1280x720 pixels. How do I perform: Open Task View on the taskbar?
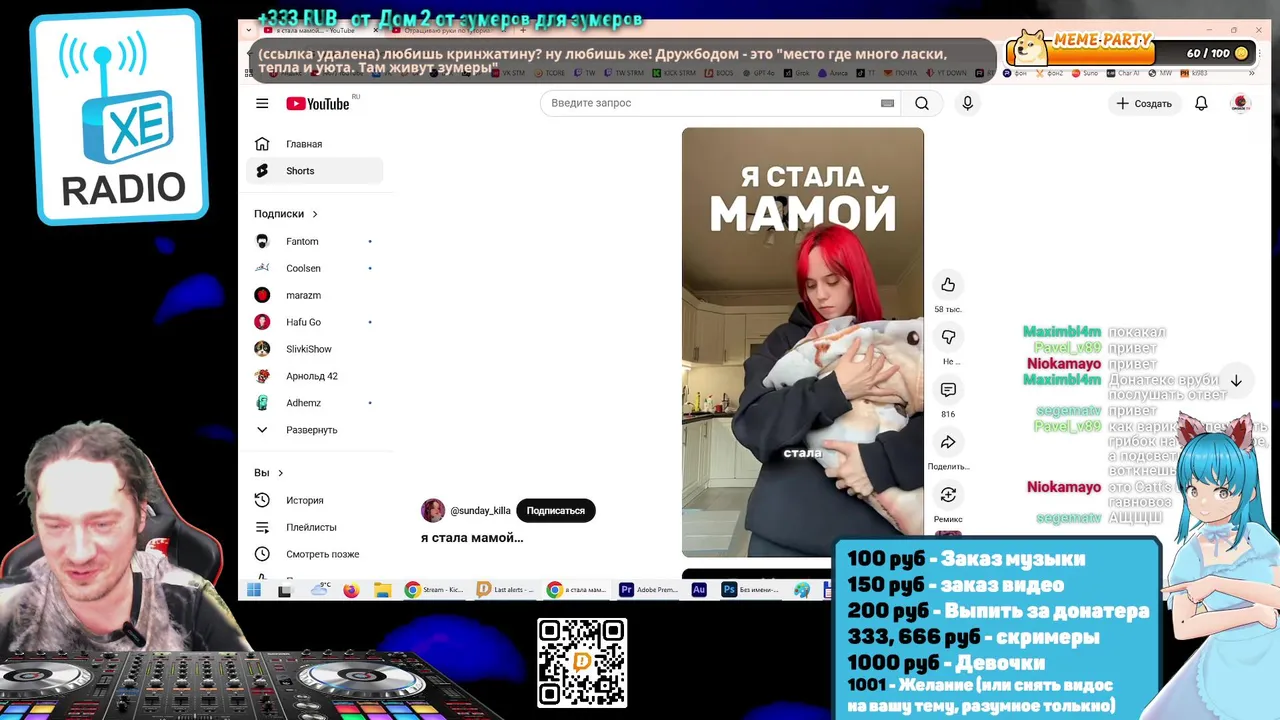[285, 590]
